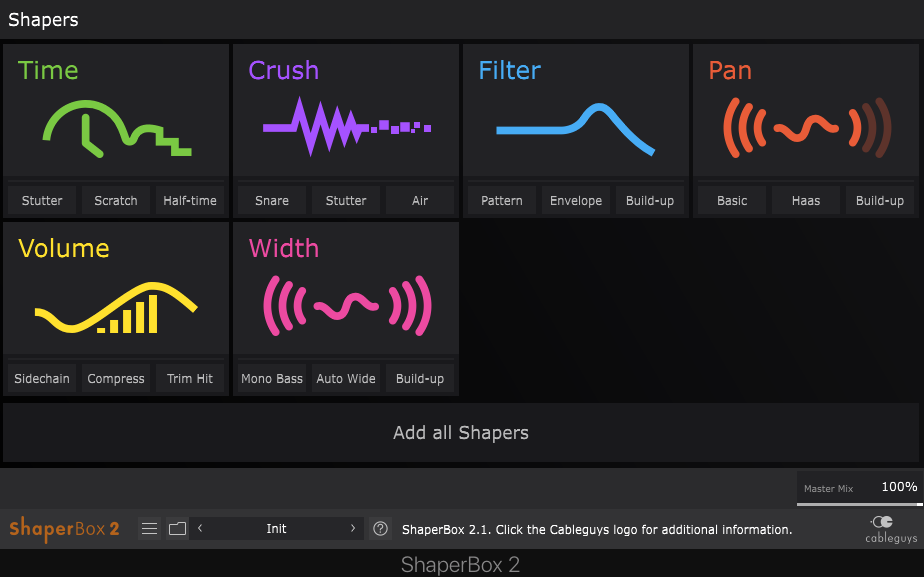Screen dimensions: 924x577
Task: Select the Time Scratch preset
Action: [116, 200]
